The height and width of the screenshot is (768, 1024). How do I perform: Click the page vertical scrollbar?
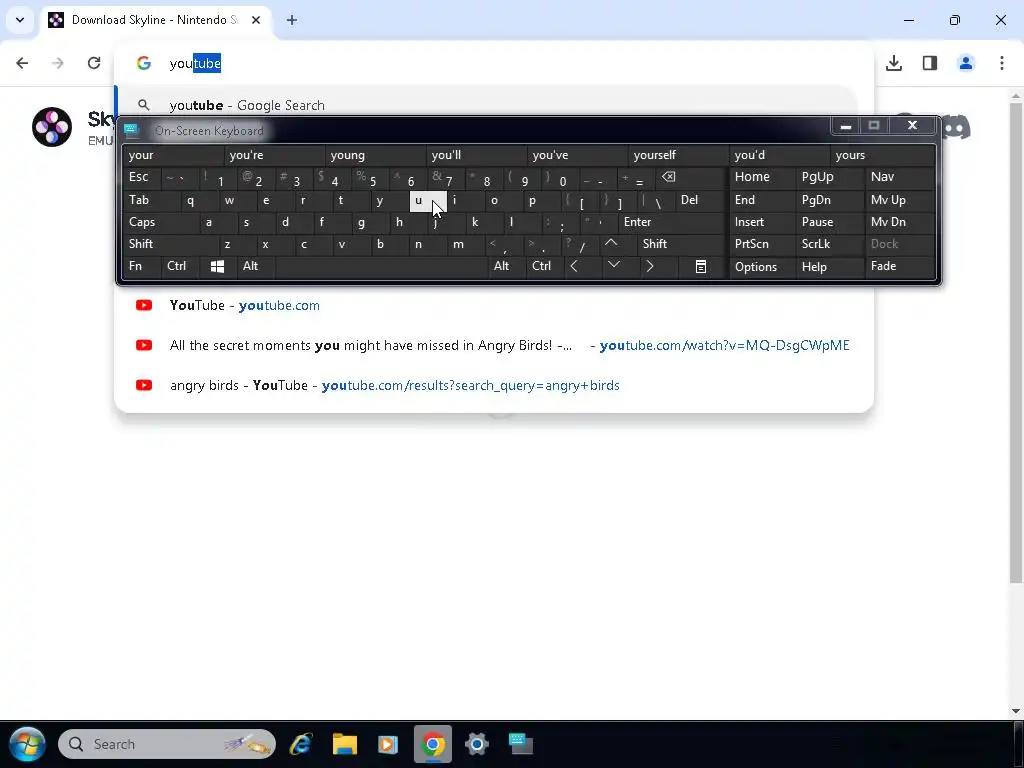click(1016, 342)
